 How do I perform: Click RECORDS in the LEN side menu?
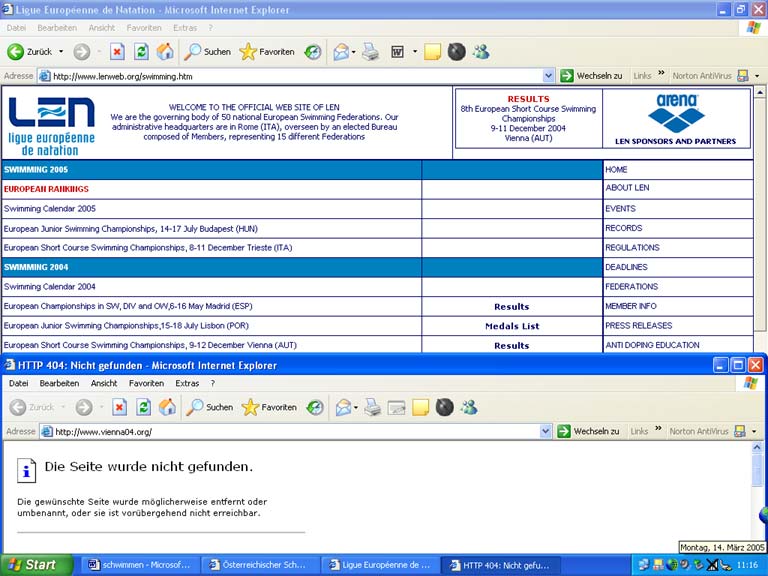624,228
